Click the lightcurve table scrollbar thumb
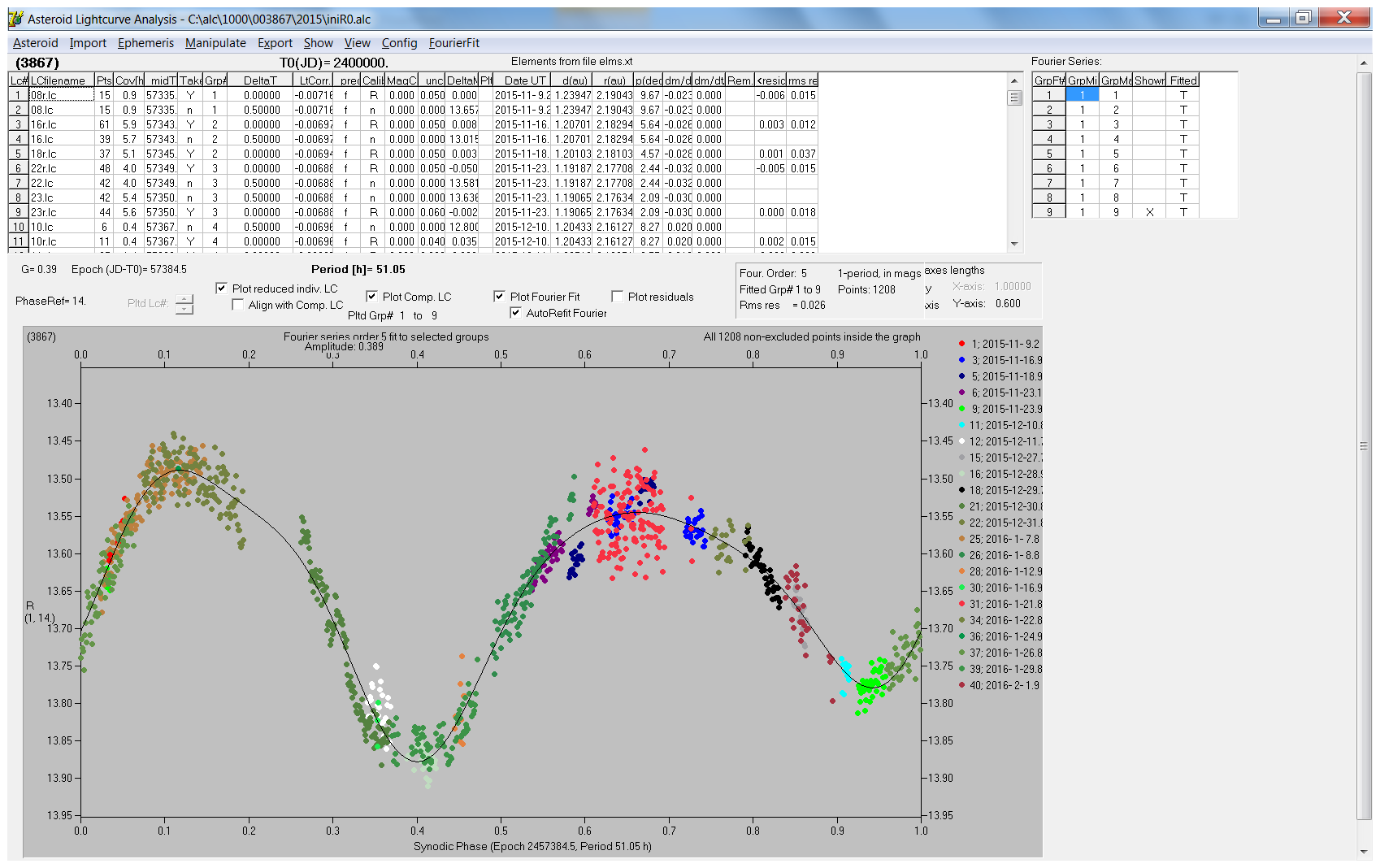This screenshot has width=1380, height=868. click(1014, 98)
